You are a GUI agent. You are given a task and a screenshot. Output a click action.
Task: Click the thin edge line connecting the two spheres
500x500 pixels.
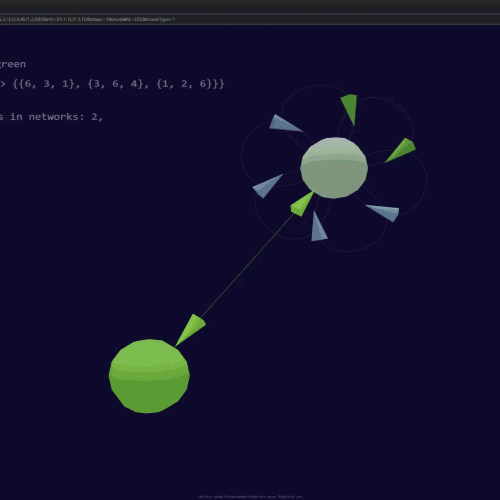[x=247, y=265]
